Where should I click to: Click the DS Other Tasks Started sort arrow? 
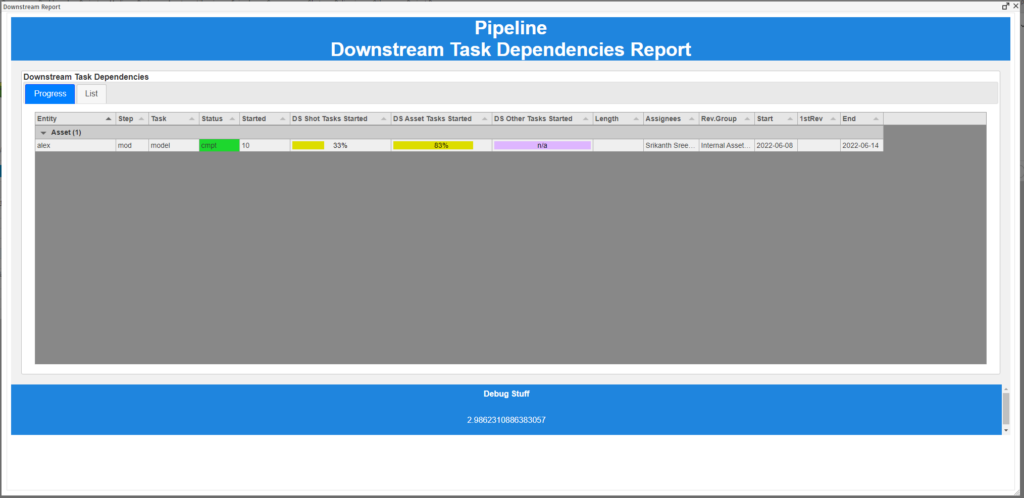[585, 119]
